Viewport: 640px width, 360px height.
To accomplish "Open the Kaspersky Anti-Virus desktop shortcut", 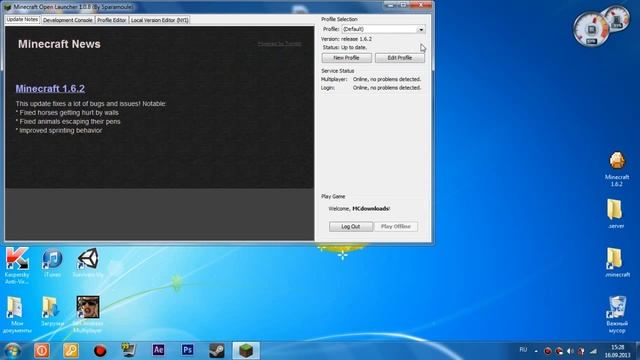I will click(x=17, y=265).
